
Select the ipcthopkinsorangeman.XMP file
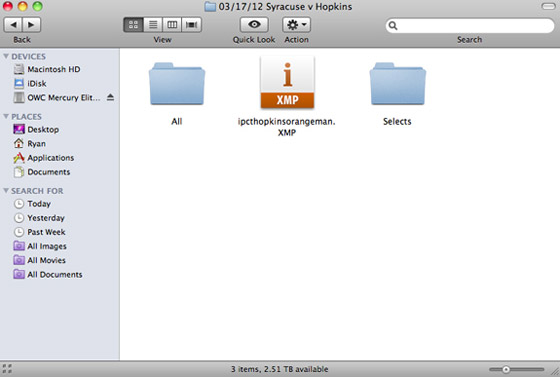[287, 96]
